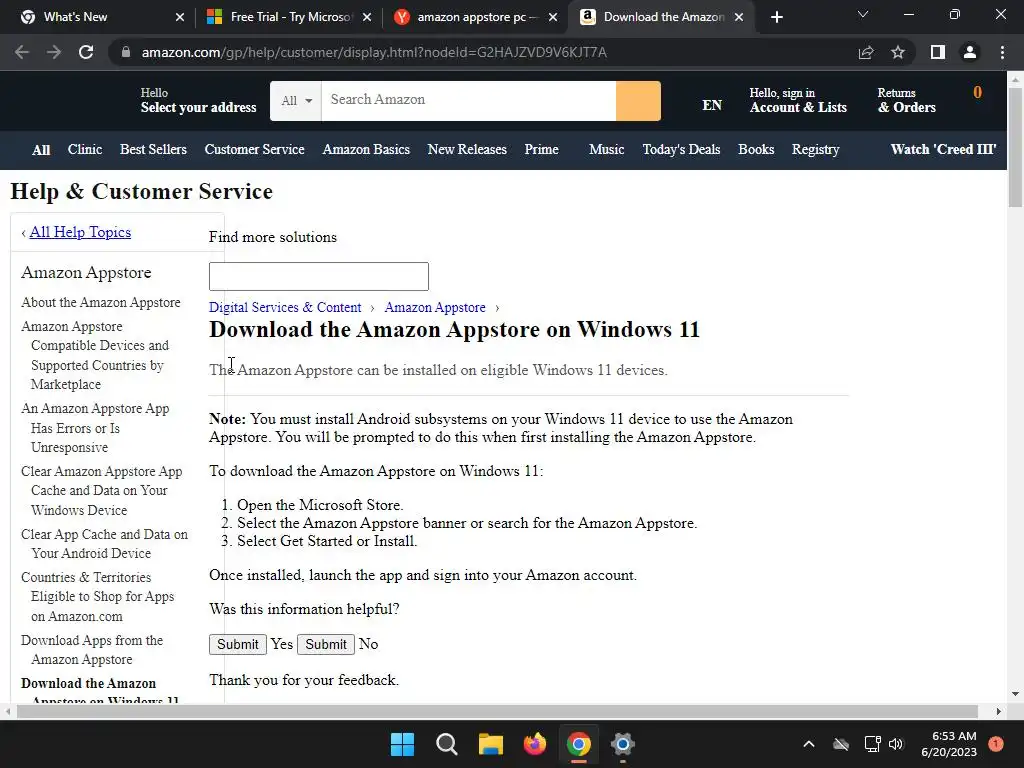Open the Chrome three-dot menu

point(1002,52)
